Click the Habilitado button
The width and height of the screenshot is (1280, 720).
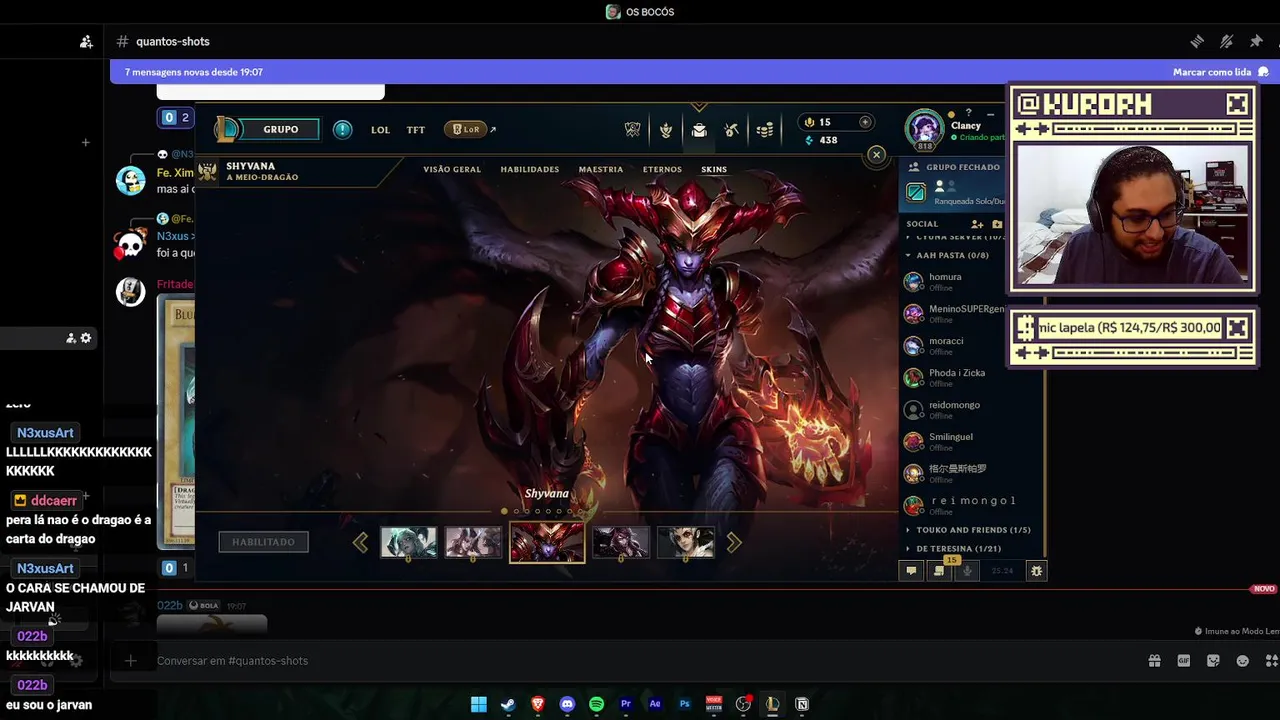click(264, 542)
